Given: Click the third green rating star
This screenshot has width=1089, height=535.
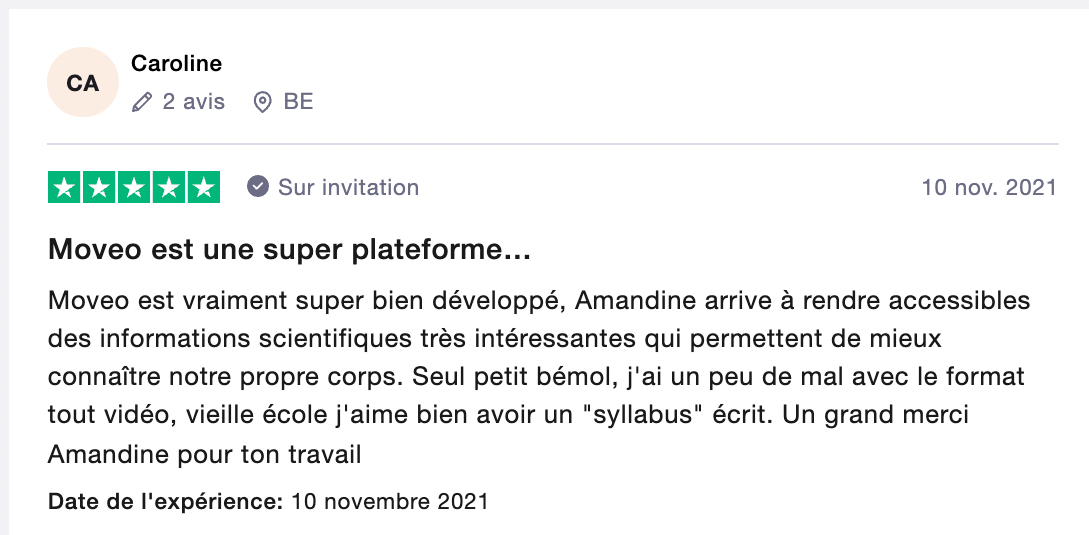Looking at the screenshot, I should (x=134, y=188).
